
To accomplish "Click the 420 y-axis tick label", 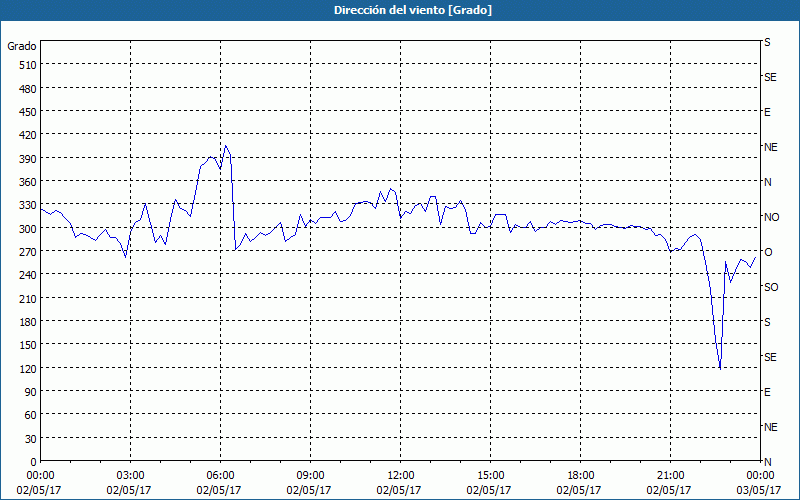I will [x=29, y=135].
